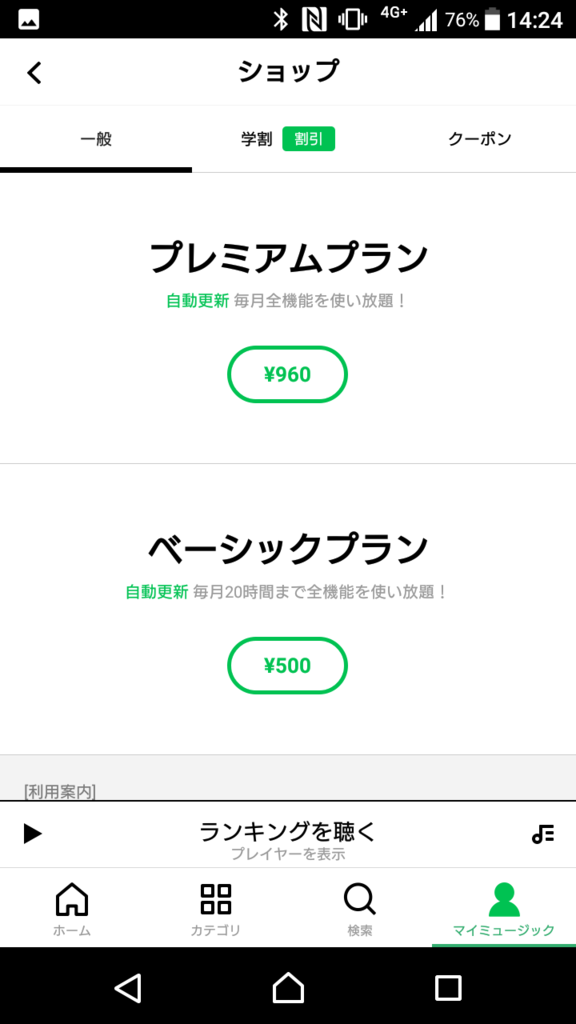This screenshot has height=1024, width=576.
Task: Tap the ベーシックプラン heading
Action: click(288, 549)
